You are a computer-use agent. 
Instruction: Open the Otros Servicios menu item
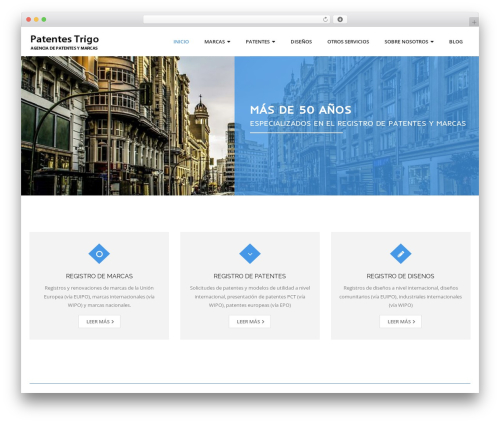348,42
